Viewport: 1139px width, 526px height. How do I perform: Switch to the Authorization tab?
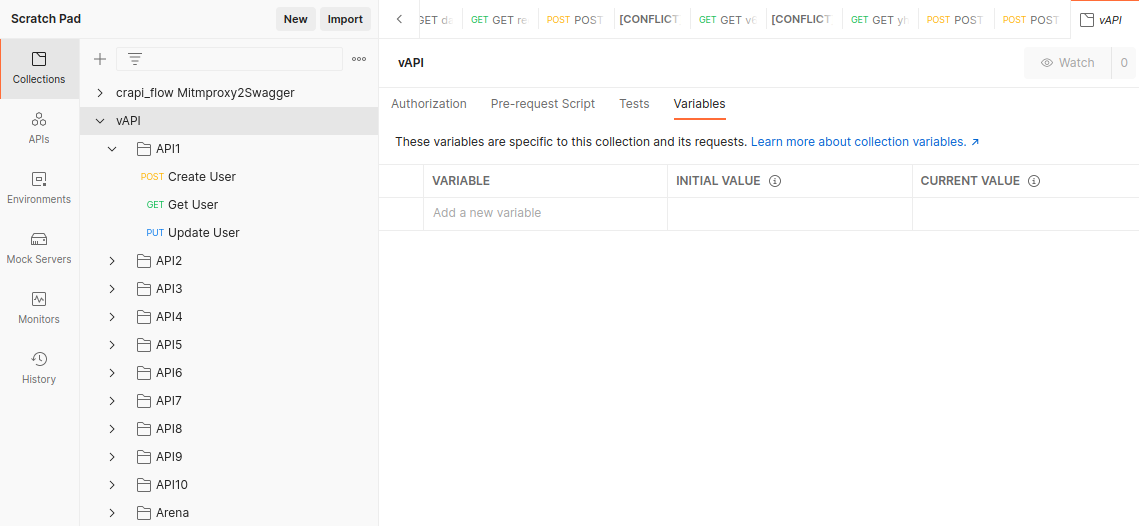pos(428,104)
